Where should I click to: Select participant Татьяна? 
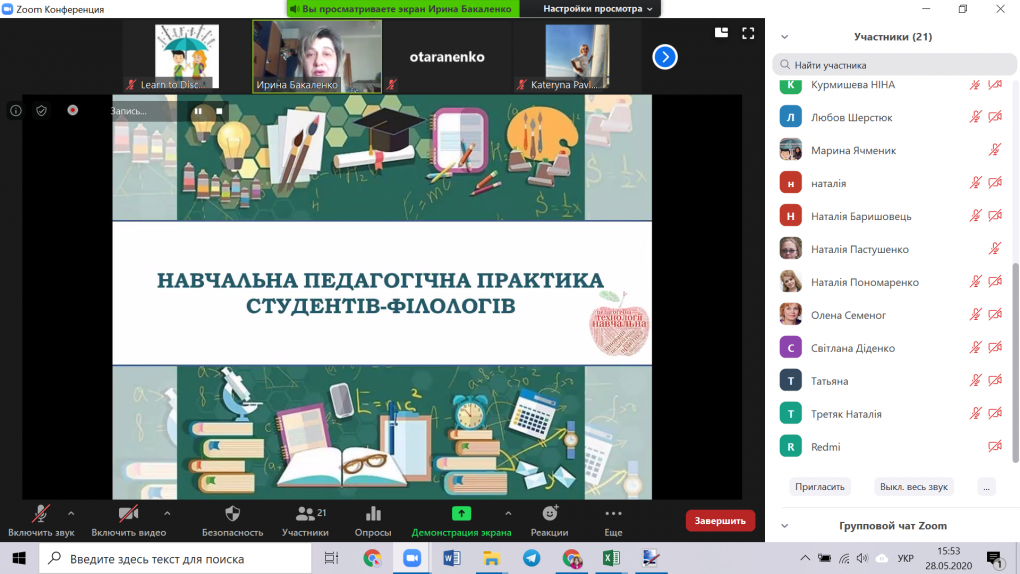(x=892, y=381)
